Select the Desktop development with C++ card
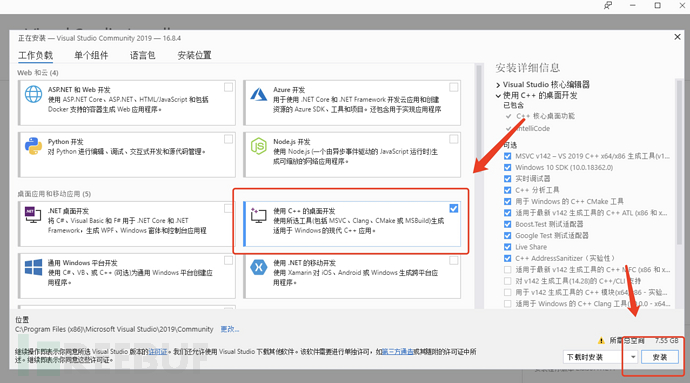Image resolution: width=690 pixels, height=383 pixels. click(352, 224)
